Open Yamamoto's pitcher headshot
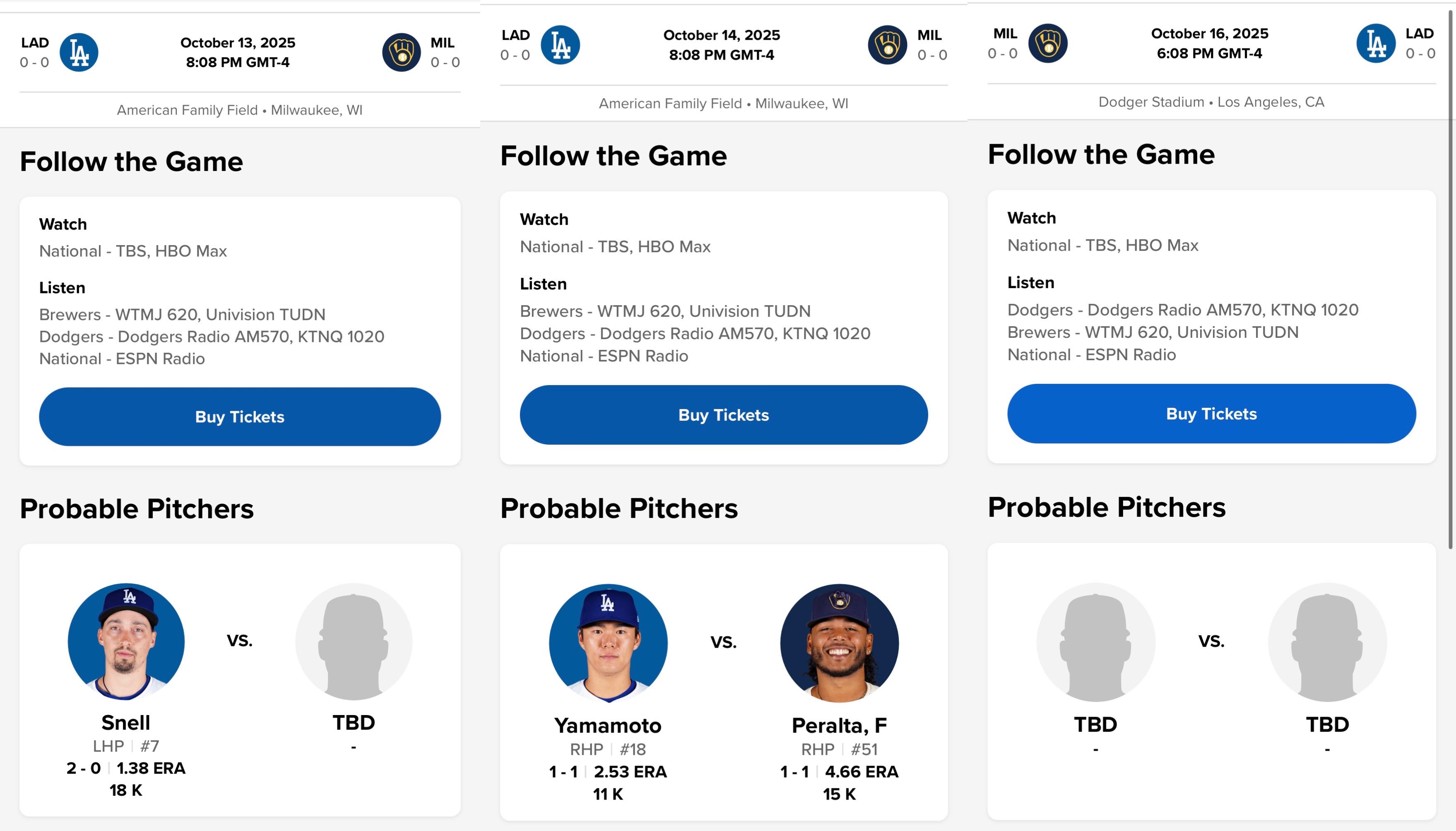The image size is (1456, 831). pos(608,643)
